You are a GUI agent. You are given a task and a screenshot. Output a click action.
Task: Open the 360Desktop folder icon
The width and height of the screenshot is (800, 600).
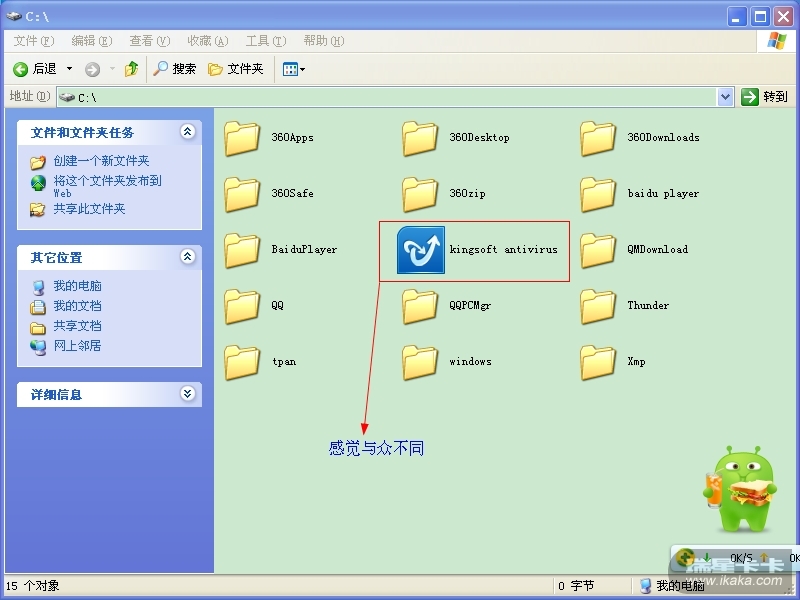click(x=420, y=138)
